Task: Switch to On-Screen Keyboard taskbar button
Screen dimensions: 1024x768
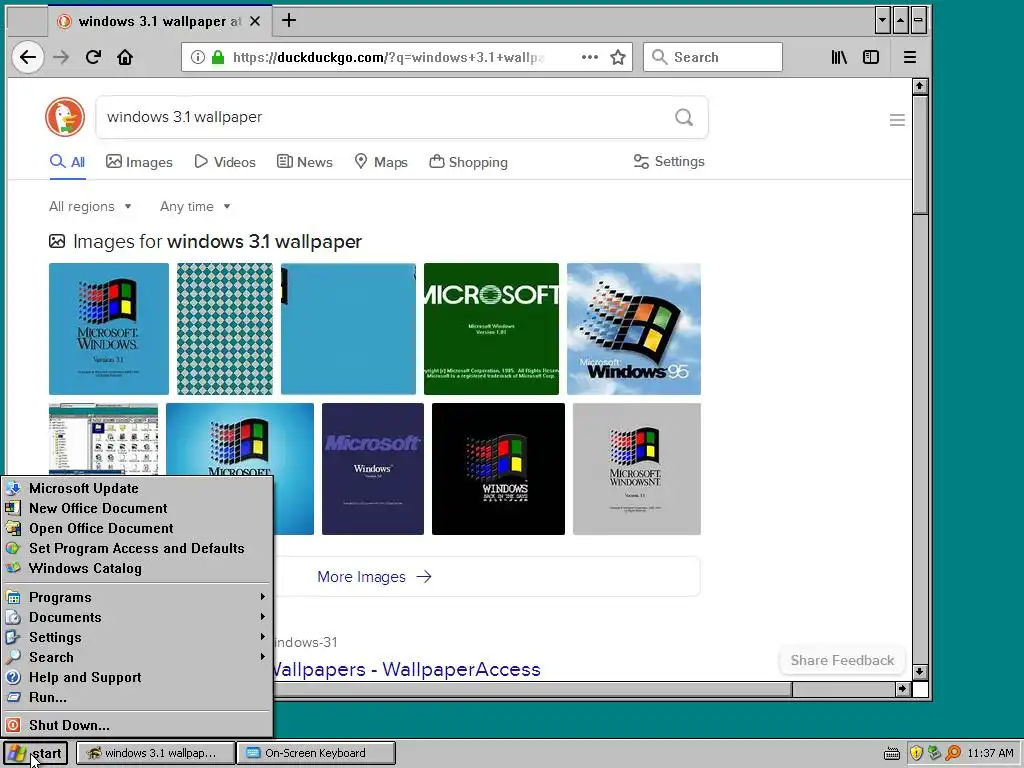Action: click(315, 753)
